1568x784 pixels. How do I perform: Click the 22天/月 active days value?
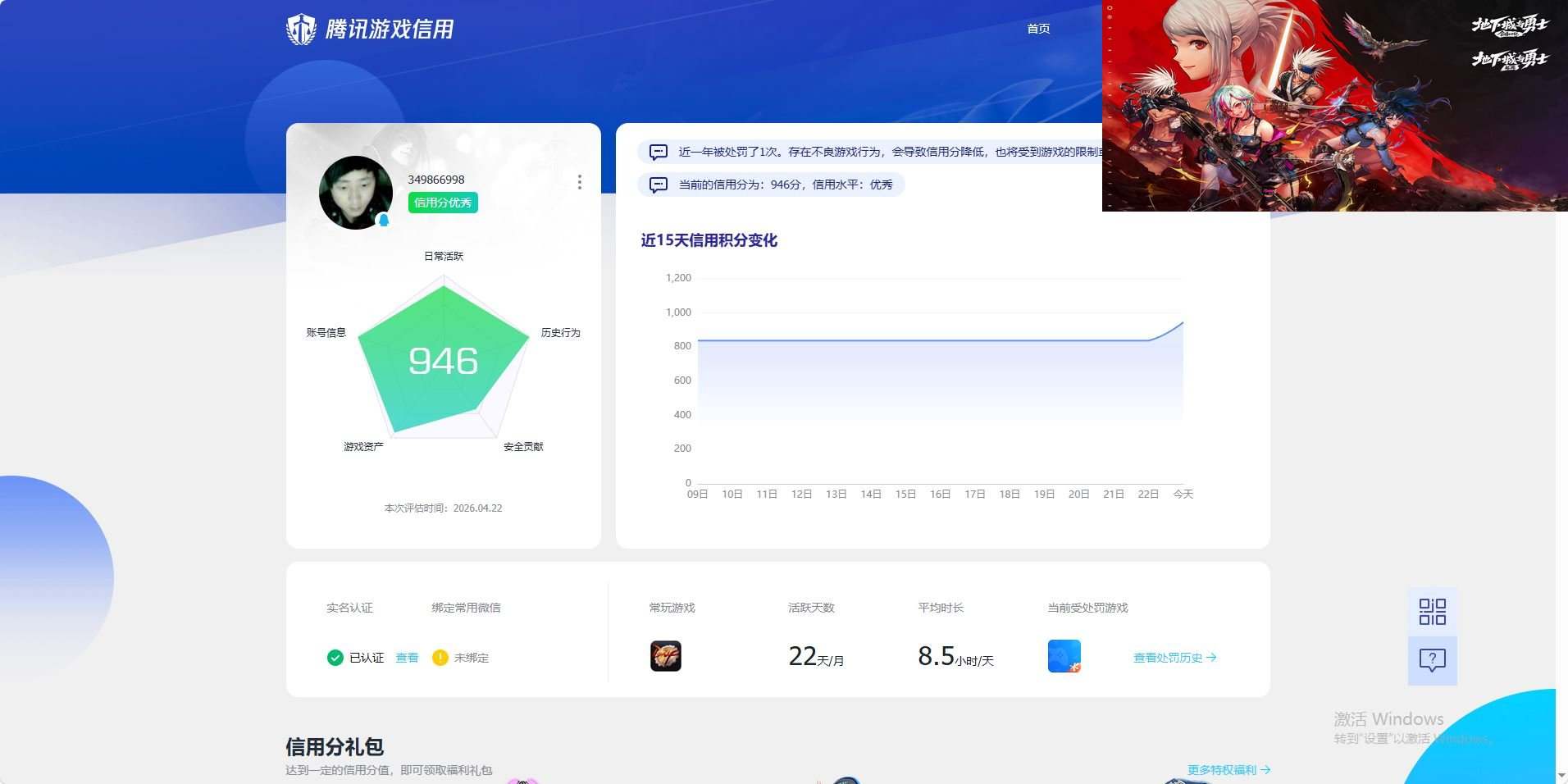pyautogui.click(x=816, y=657)
